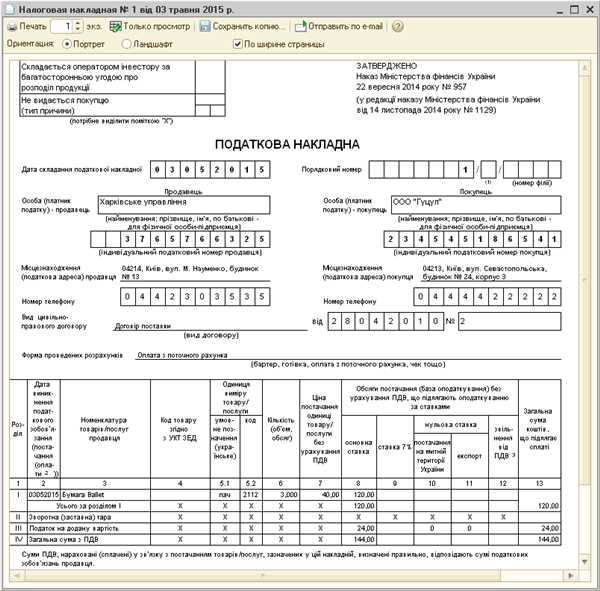Click the Только просмотр button label
600x591 pixels.
(157, 26)
